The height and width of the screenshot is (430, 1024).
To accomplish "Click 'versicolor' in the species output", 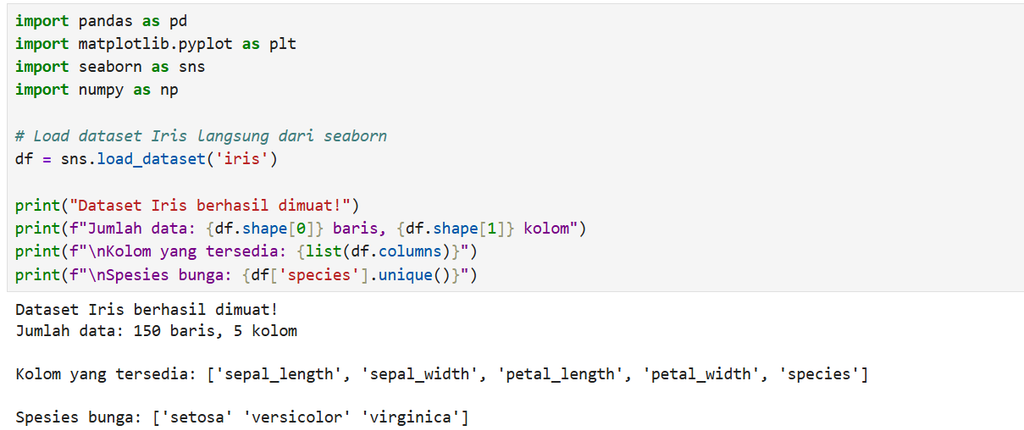I will 296,417.
